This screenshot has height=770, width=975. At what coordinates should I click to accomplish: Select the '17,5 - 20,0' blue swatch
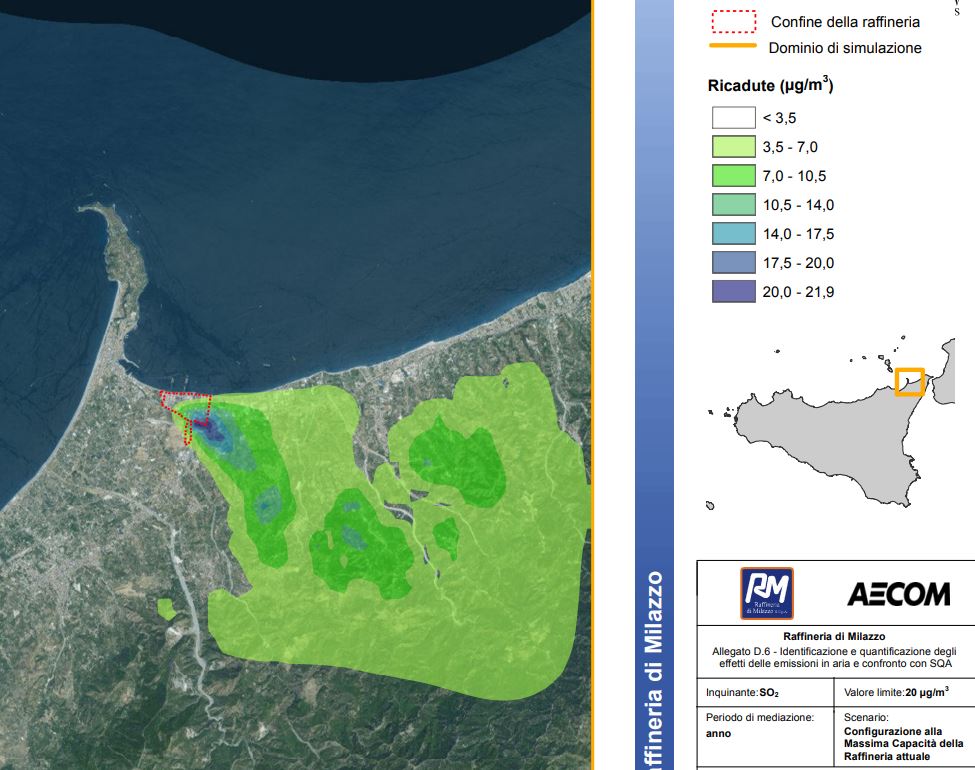(x=732, y=263)
